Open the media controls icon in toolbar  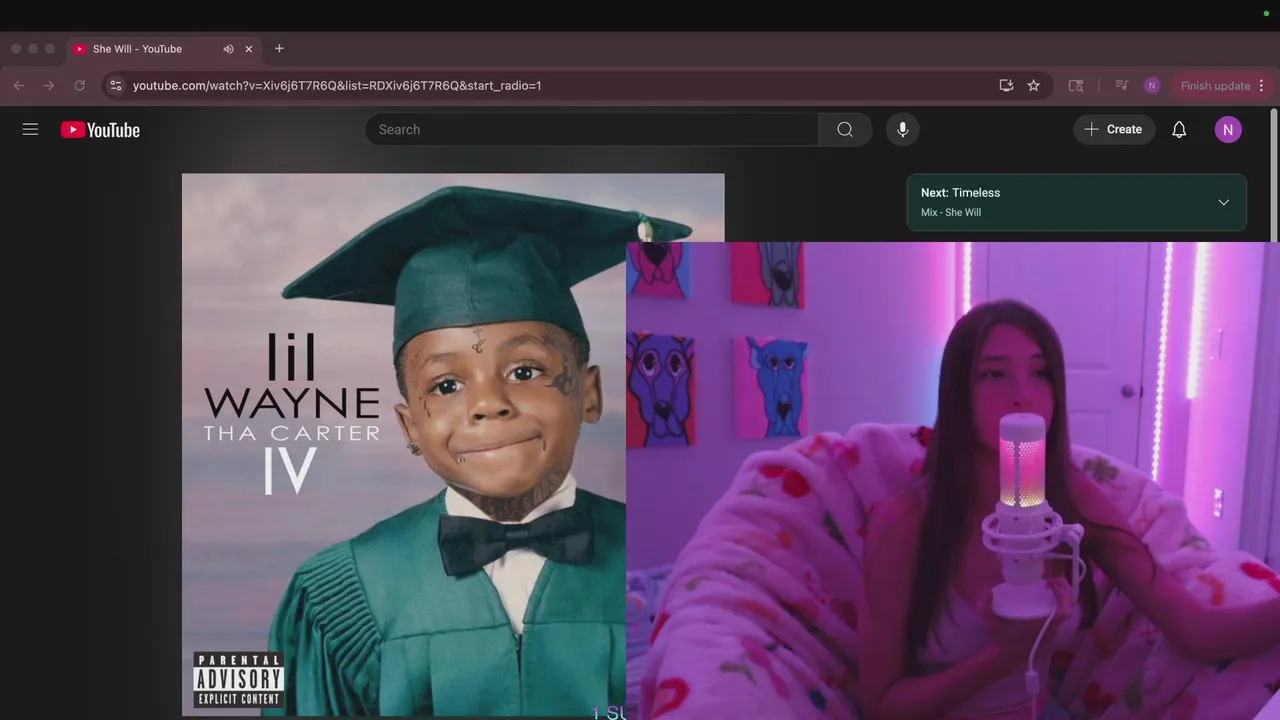[x=1122, y=85]
